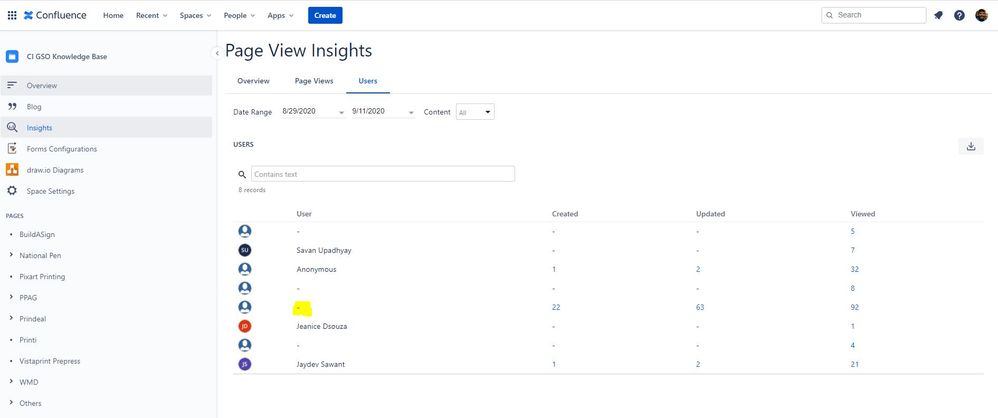This screenshot has height=418, width=998.
Task: Open draw.io Diagrams in sidebar
Action: 55,170
